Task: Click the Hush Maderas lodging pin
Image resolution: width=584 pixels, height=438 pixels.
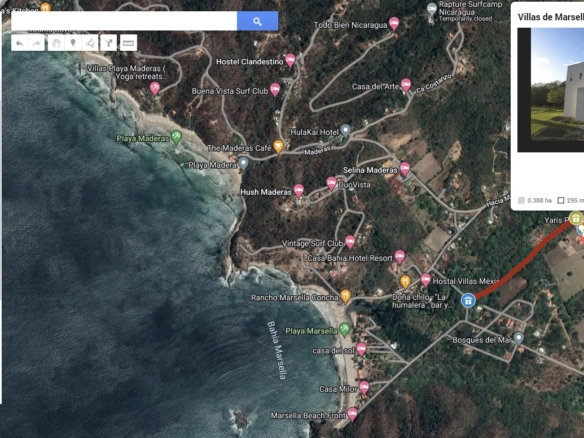Action: click(x=299, y=191)
